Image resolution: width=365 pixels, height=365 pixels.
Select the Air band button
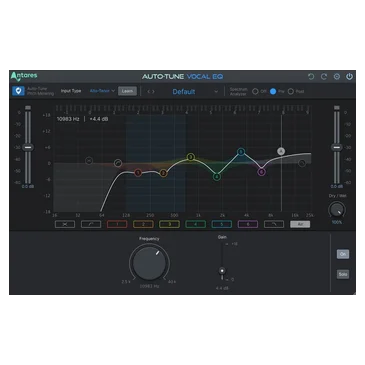pos(300,224)
